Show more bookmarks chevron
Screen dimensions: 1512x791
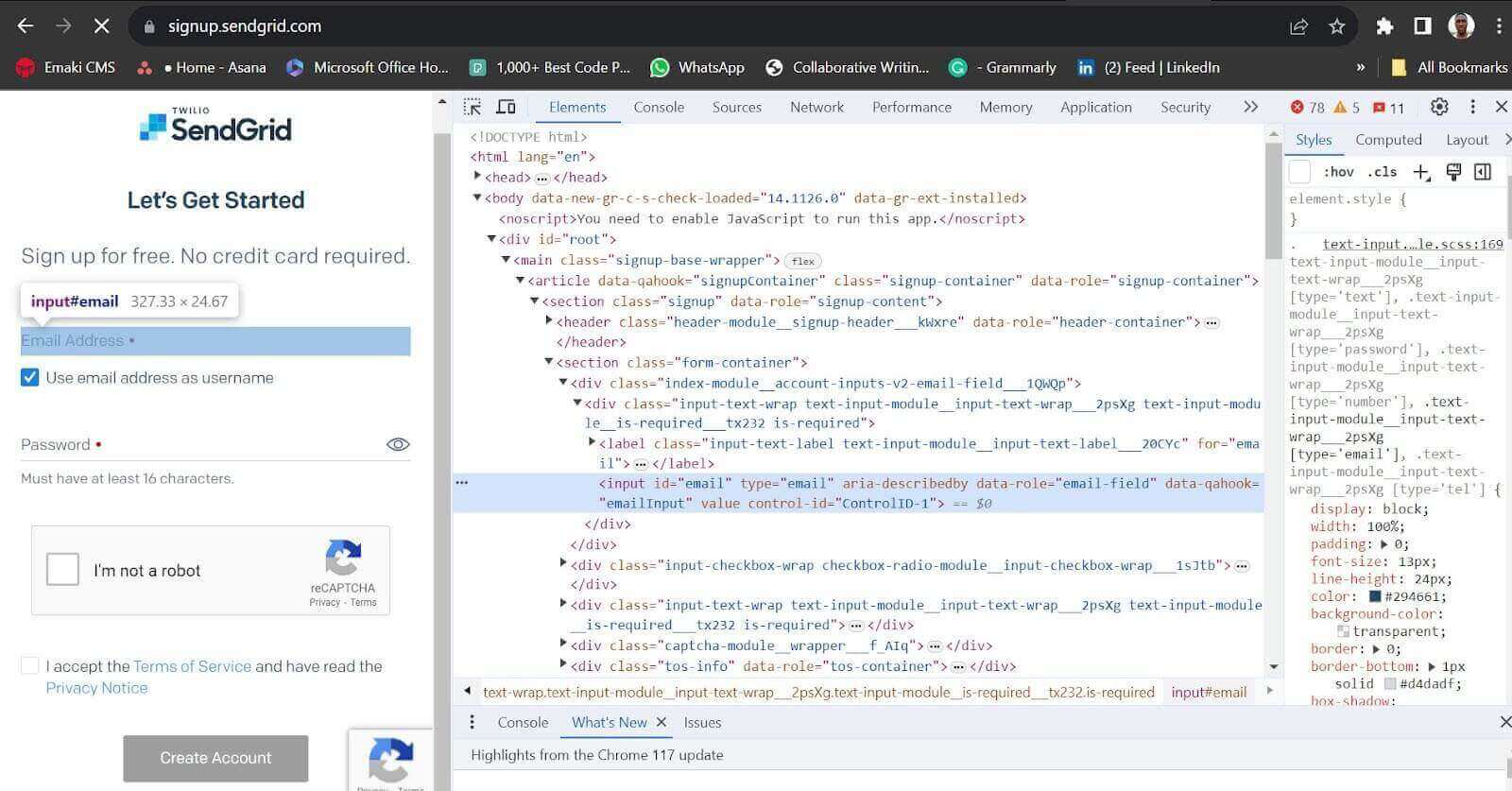coord(1361,67)
